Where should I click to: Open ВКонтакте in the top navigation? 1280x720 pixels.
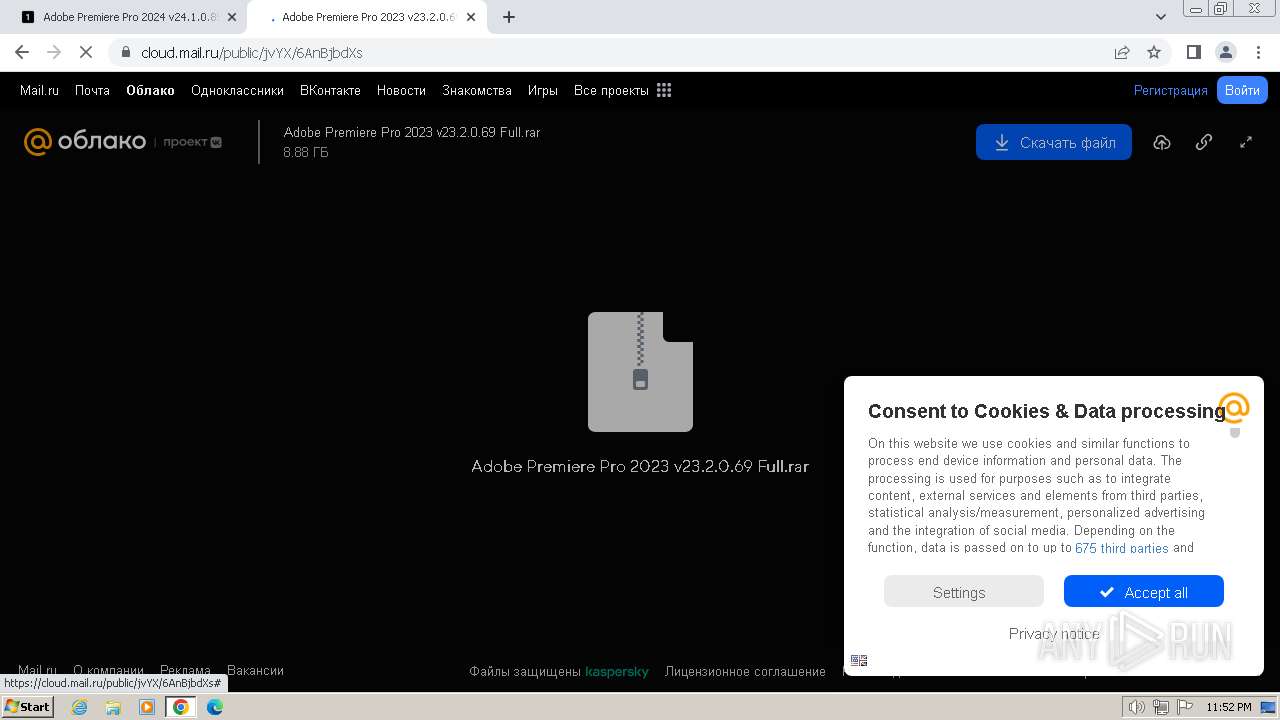coord(330,90)
